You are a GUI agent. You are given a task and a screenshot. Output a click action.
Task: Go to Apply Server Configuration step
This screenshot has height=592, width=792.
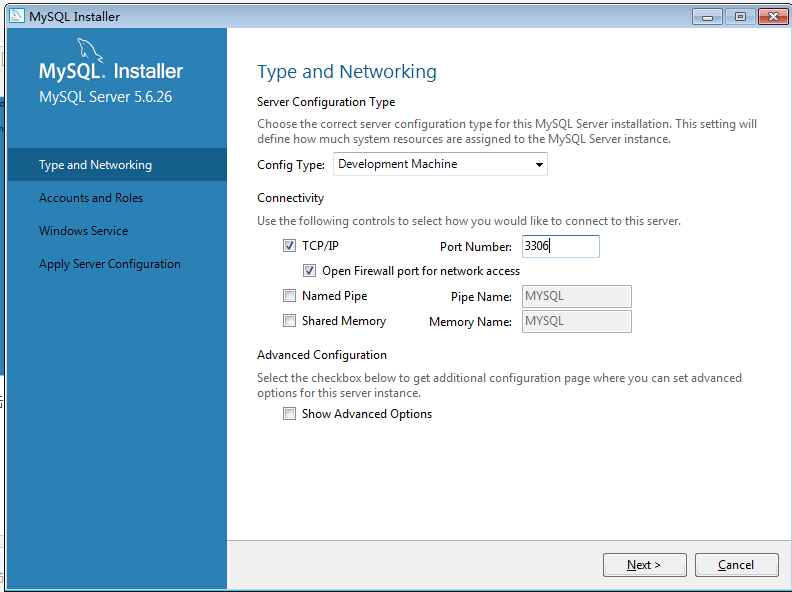pyautogui.click(x=110, y=264)
